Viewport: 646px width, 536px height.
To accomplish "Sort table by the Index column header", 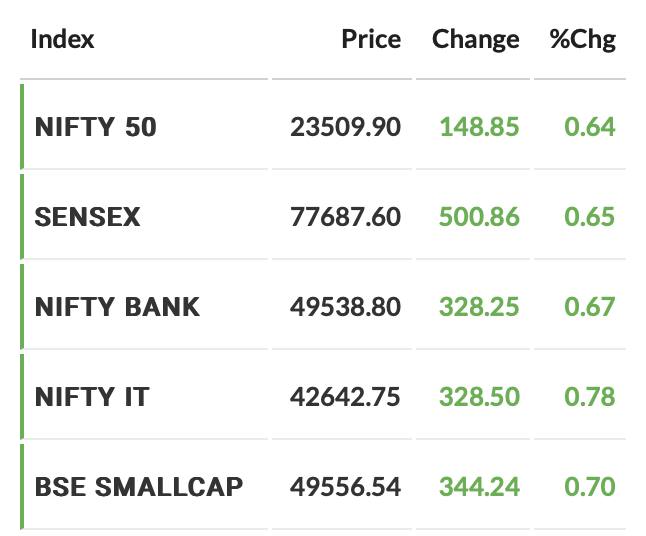I will [x=63, y=39].
